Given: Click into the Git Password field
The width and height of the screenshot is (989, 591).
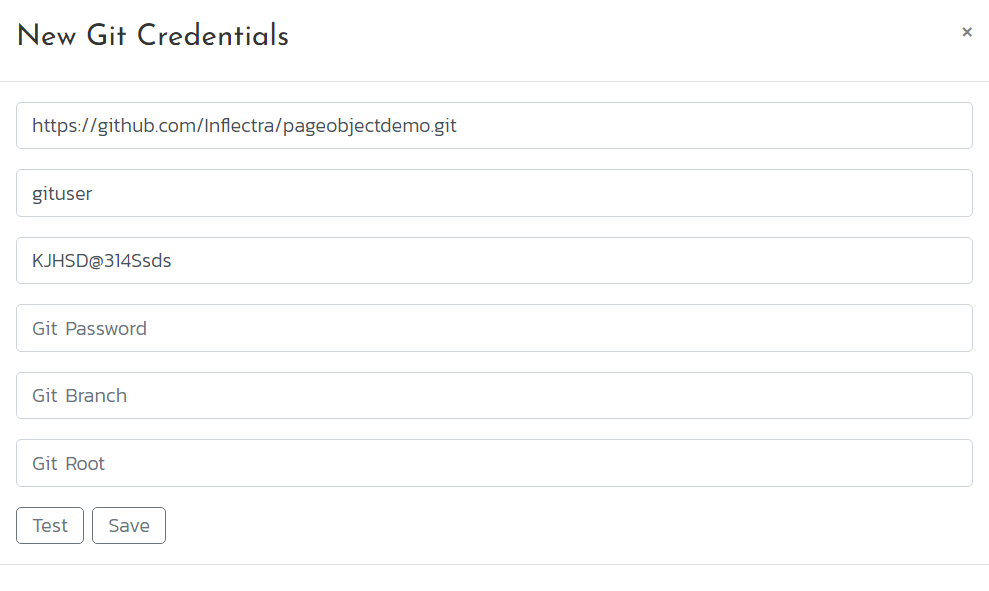Looking at the screenshot, I should (x=494, y=328).
